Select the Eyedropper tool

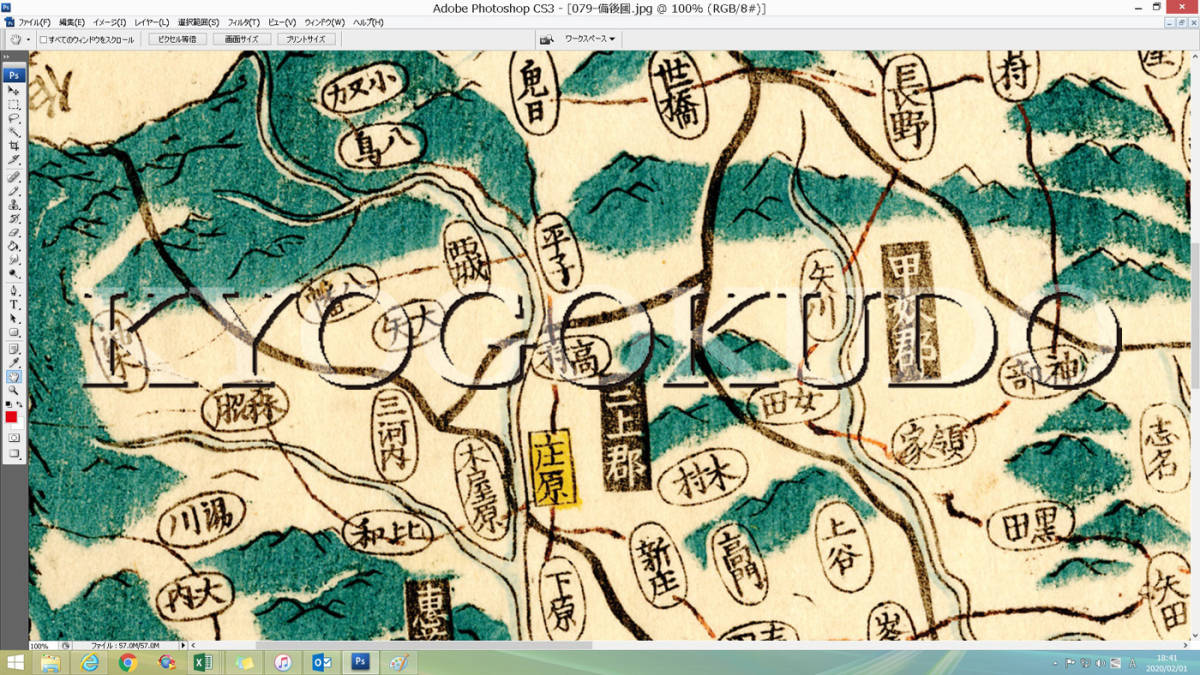pyautogui.click(x=13, y=363)
